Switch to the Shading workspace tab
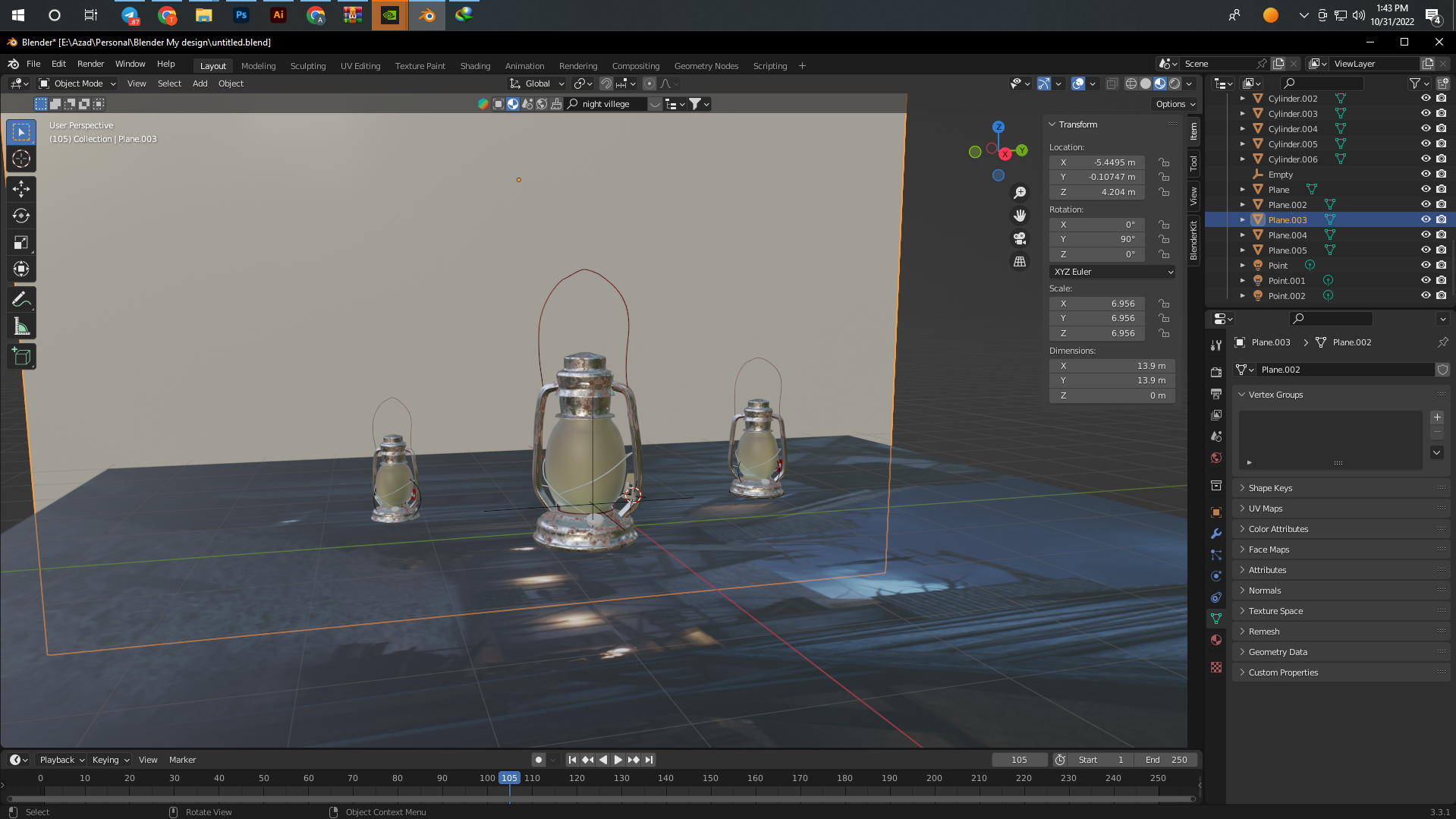 tap(475, 66)
